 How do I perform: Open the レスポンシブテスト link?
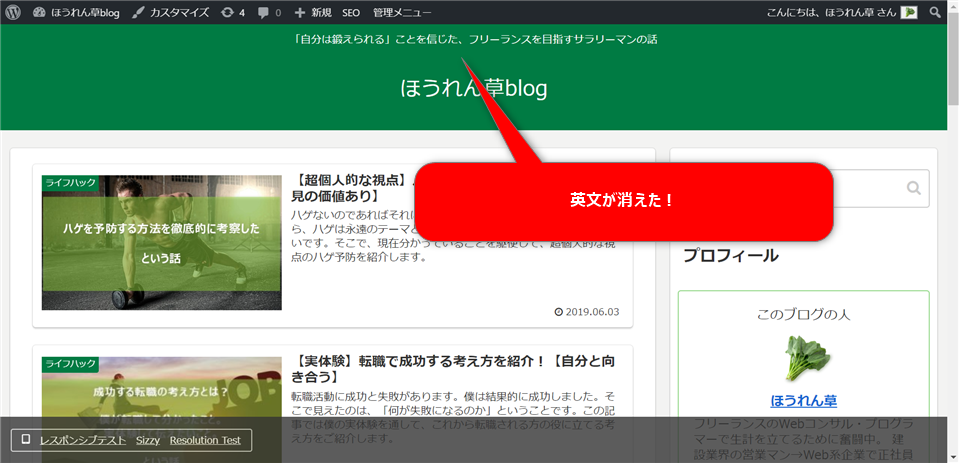pyautogui.click(x=83, y=440)
